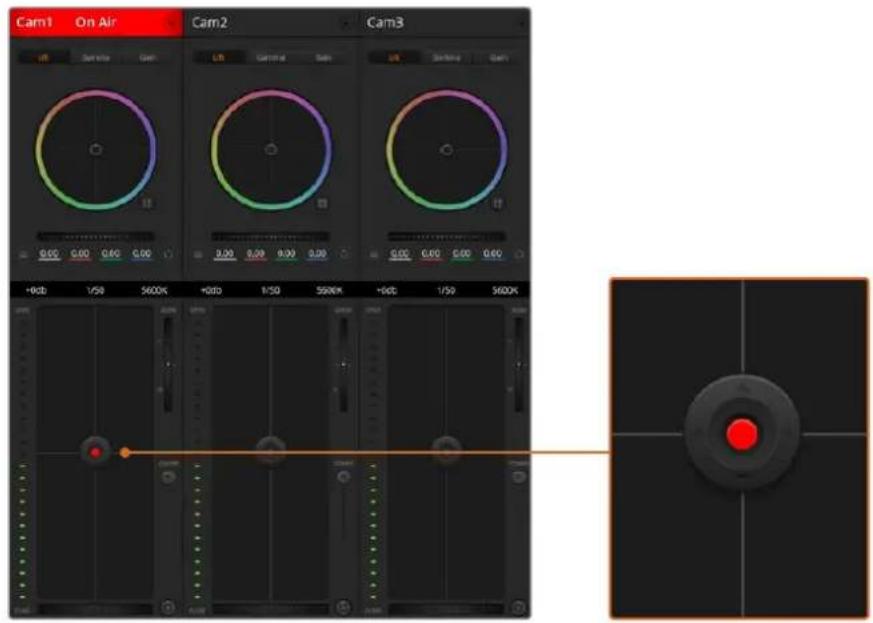Select the Gain tab for Cam1
The image size is (873, 623).
pos(147,57)
